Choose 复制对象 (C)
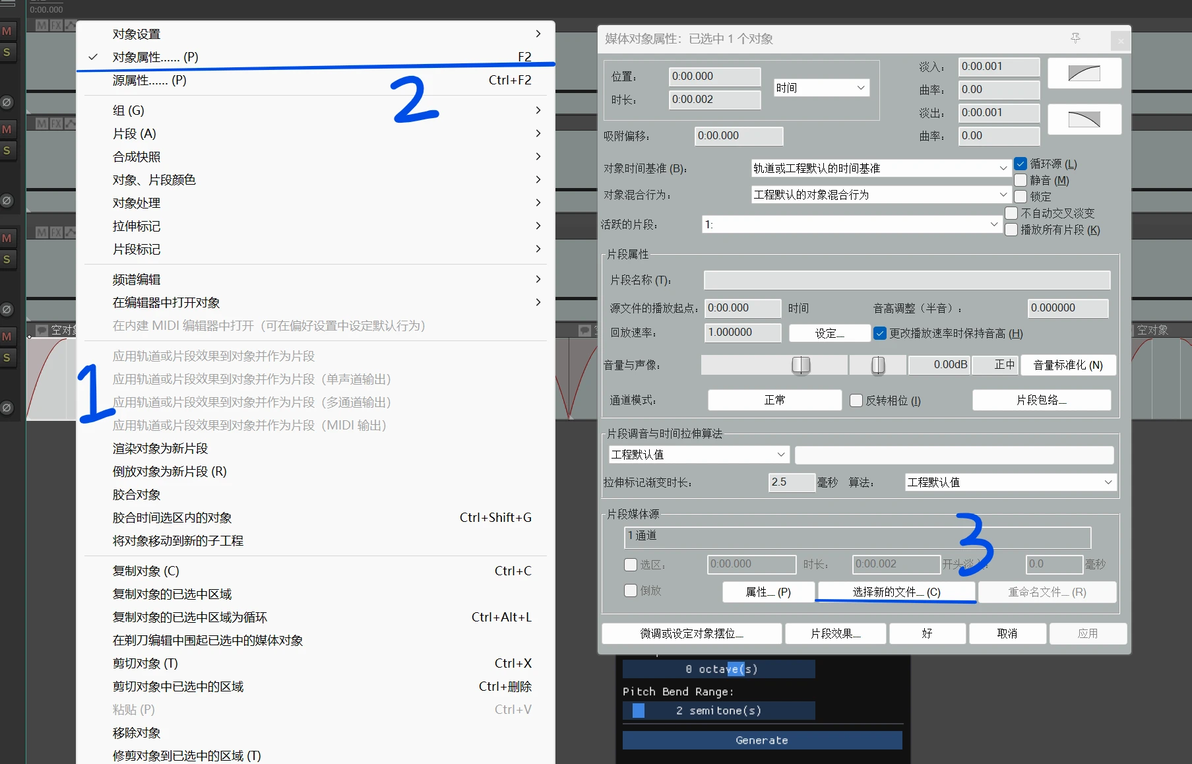The image size is (1192, 764). click(315, 571)
